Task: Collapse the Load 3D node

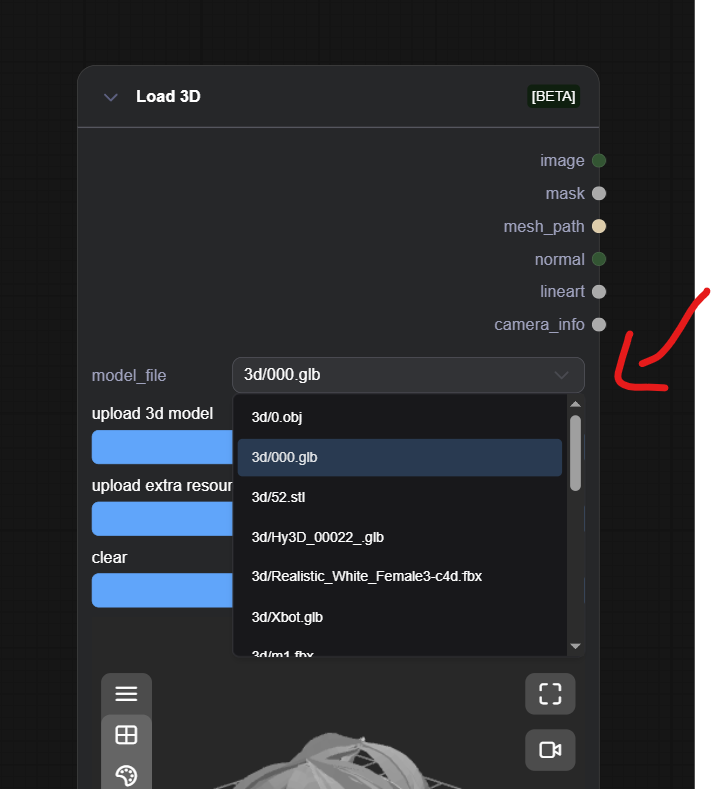Action: click(110, 97)
